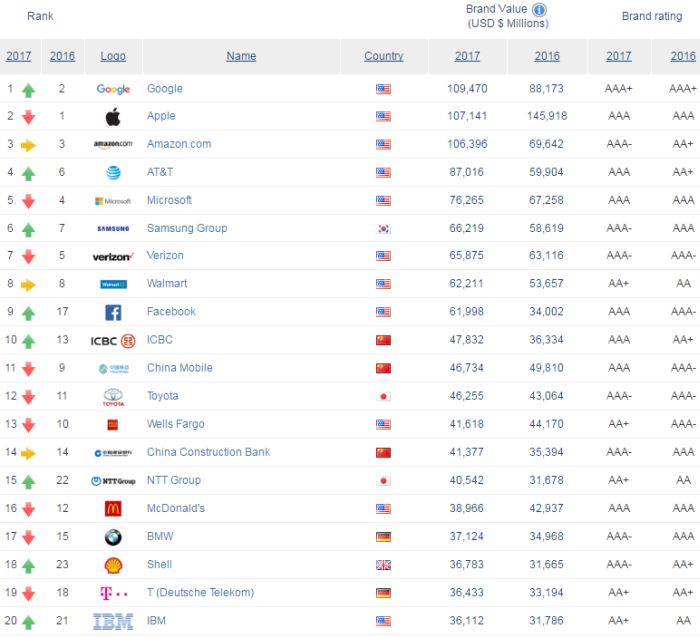
Task: Click the McDonald's logo icon
Action: coord(113,509)
